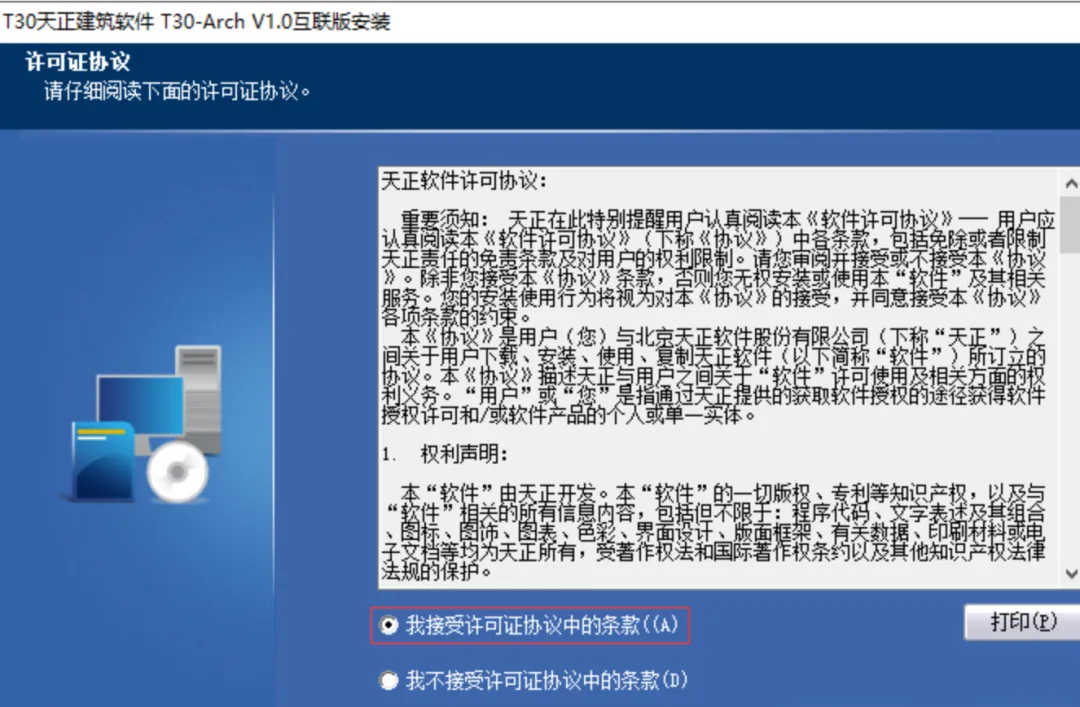Click the Print (P) button
Screen dimensions: 1080x707
tap(1022, 622)
